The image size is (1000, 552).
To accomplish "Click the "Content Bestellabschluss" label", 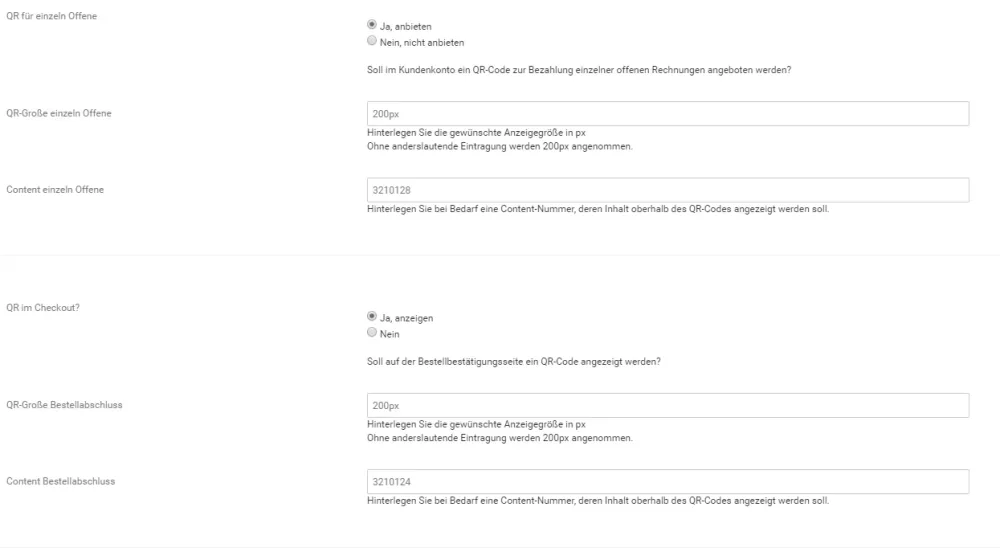I will 61,481.
